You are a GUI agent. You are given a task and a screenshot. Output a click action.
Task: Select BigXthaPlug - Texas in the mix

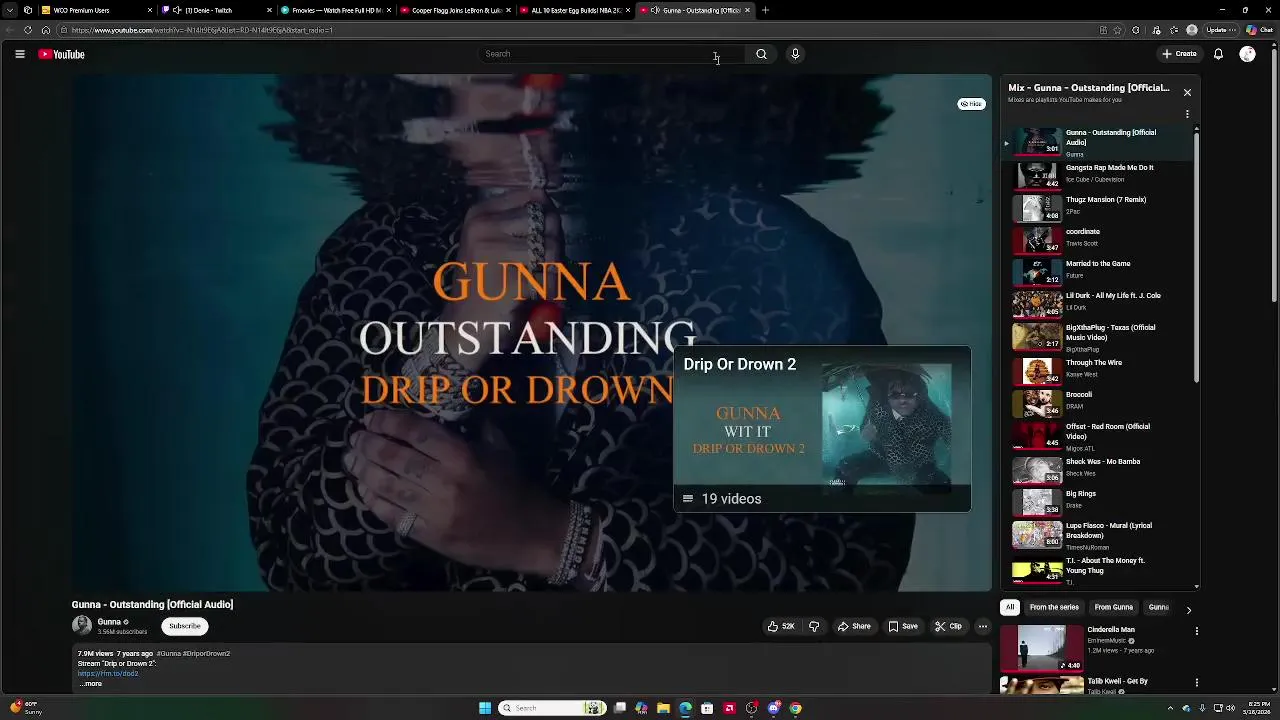coord(1100,338)
